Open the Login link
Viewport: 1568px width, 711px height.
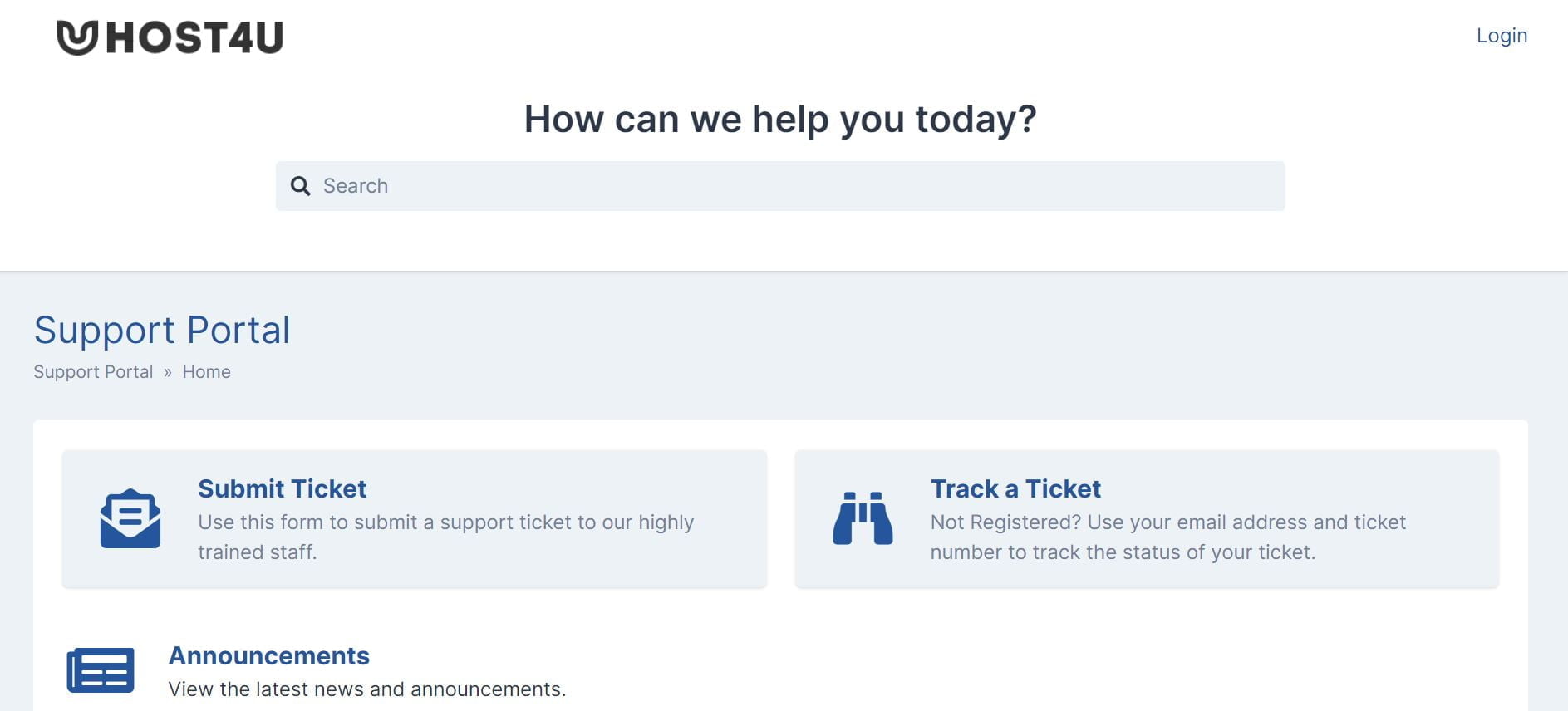[1502, 36]
